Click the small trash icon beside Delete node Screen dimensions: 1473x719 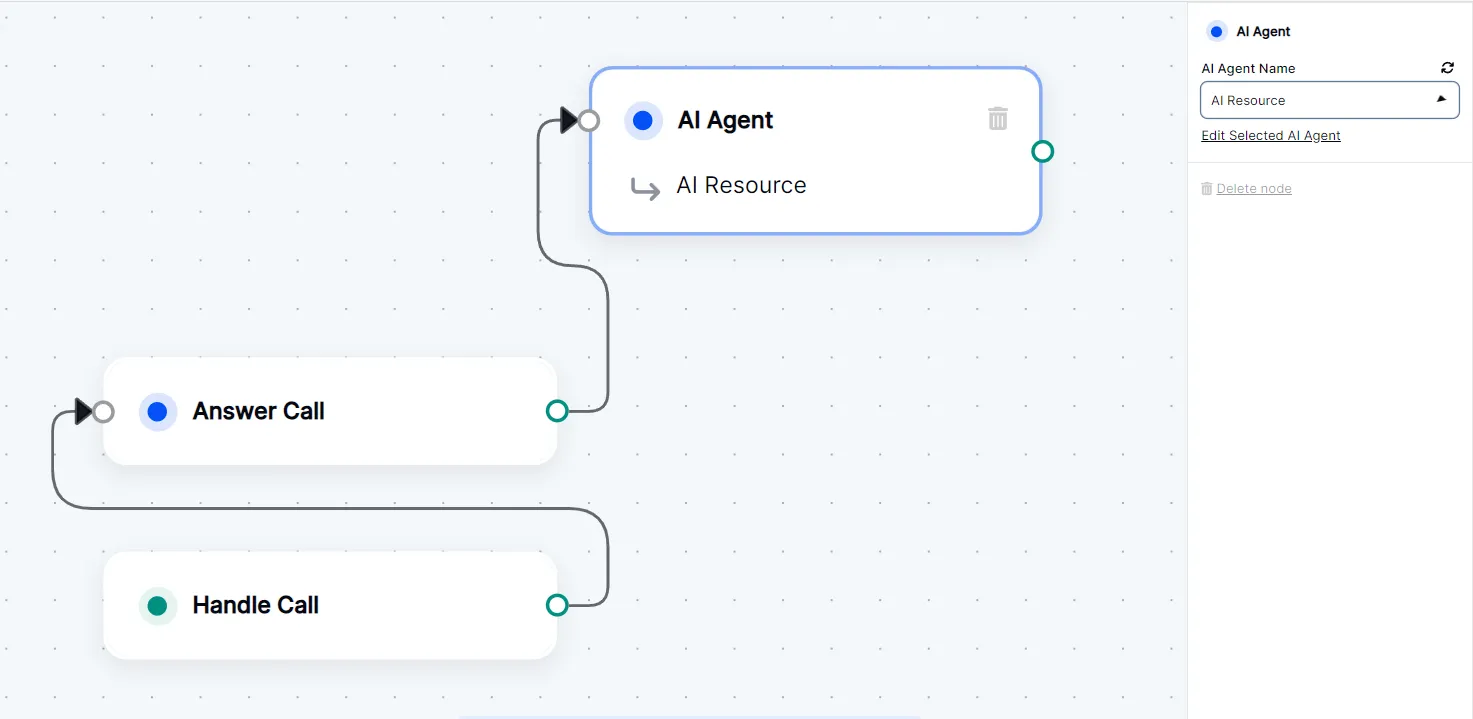coord(1207,188)
